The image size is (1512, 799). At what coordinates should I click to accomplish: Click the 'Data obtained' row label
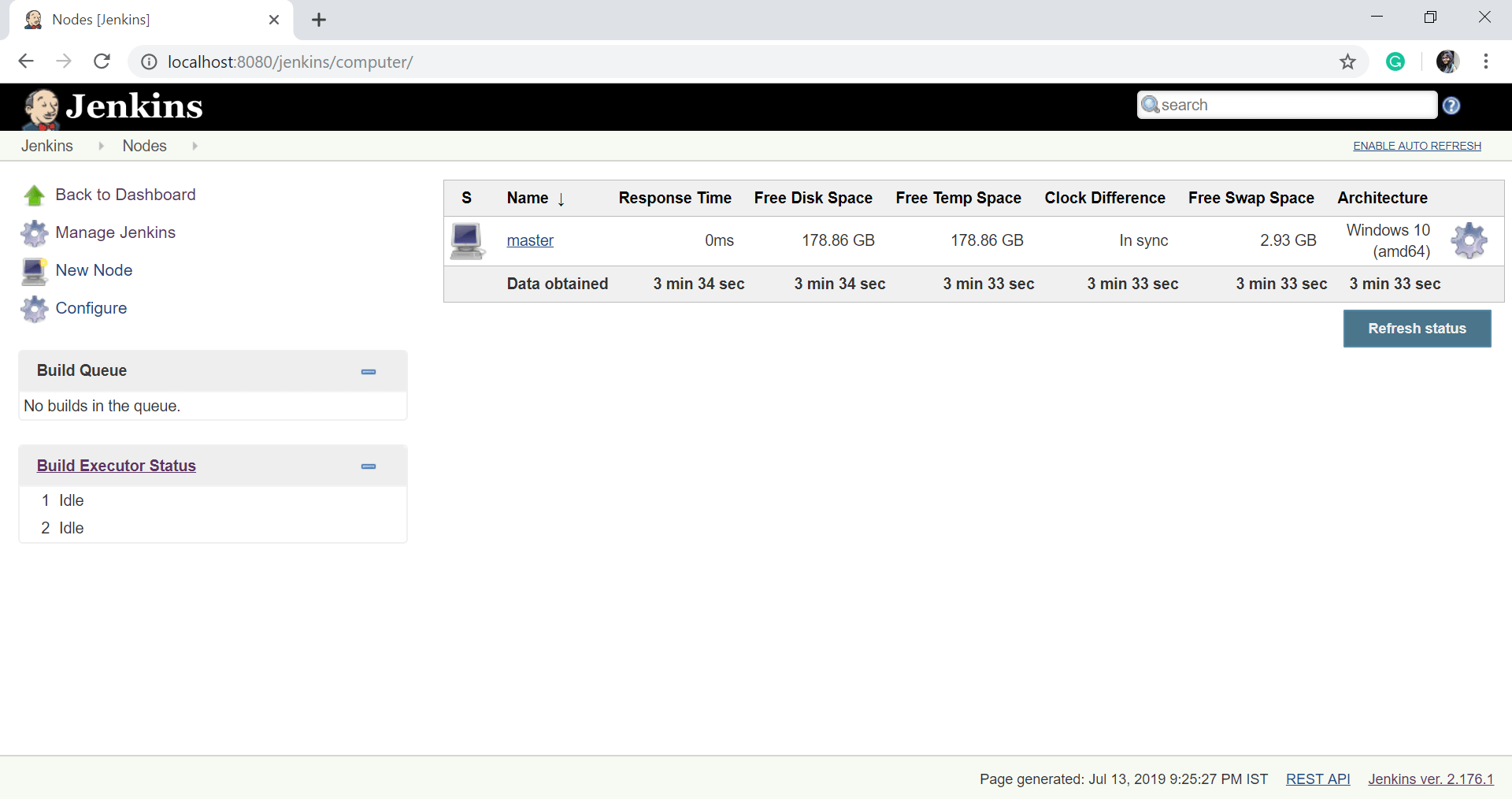[x=558, y=284]
